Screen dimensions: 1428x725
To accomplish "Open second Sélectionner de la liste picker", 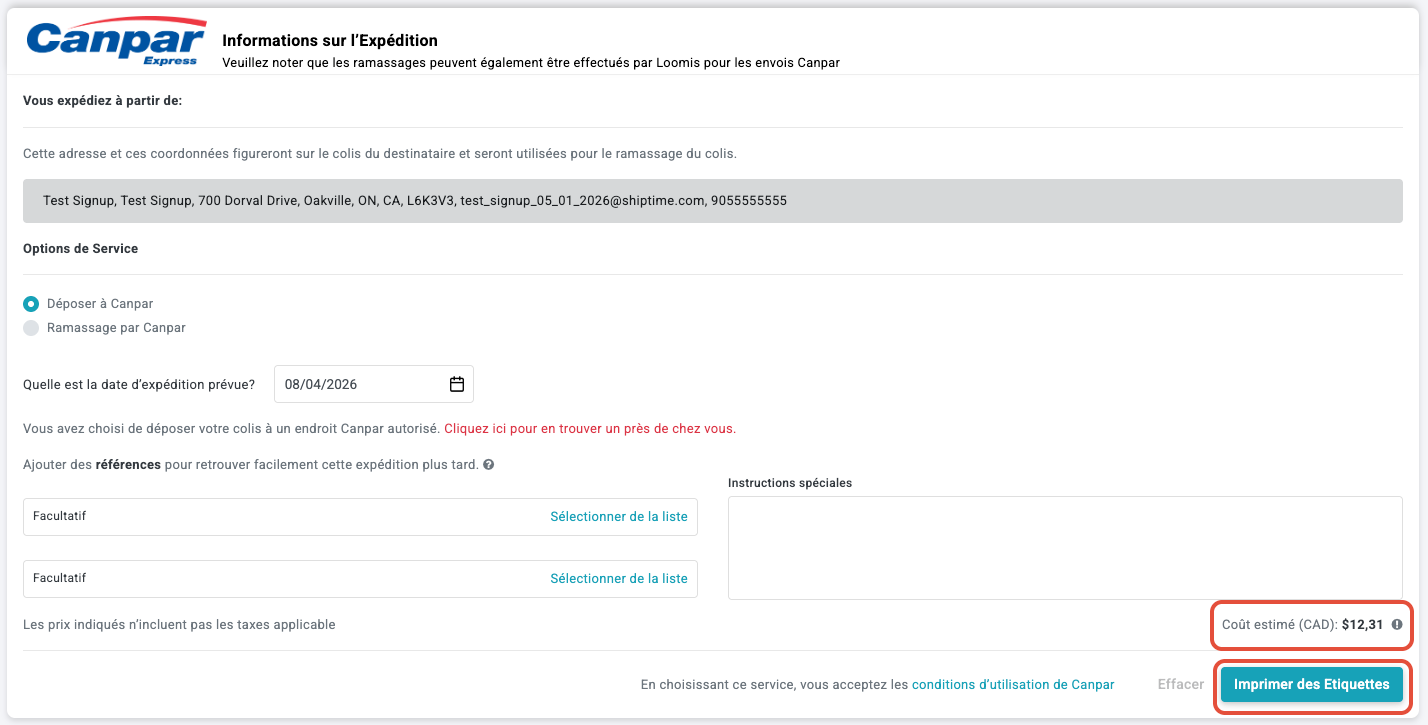I will point(619,578).
